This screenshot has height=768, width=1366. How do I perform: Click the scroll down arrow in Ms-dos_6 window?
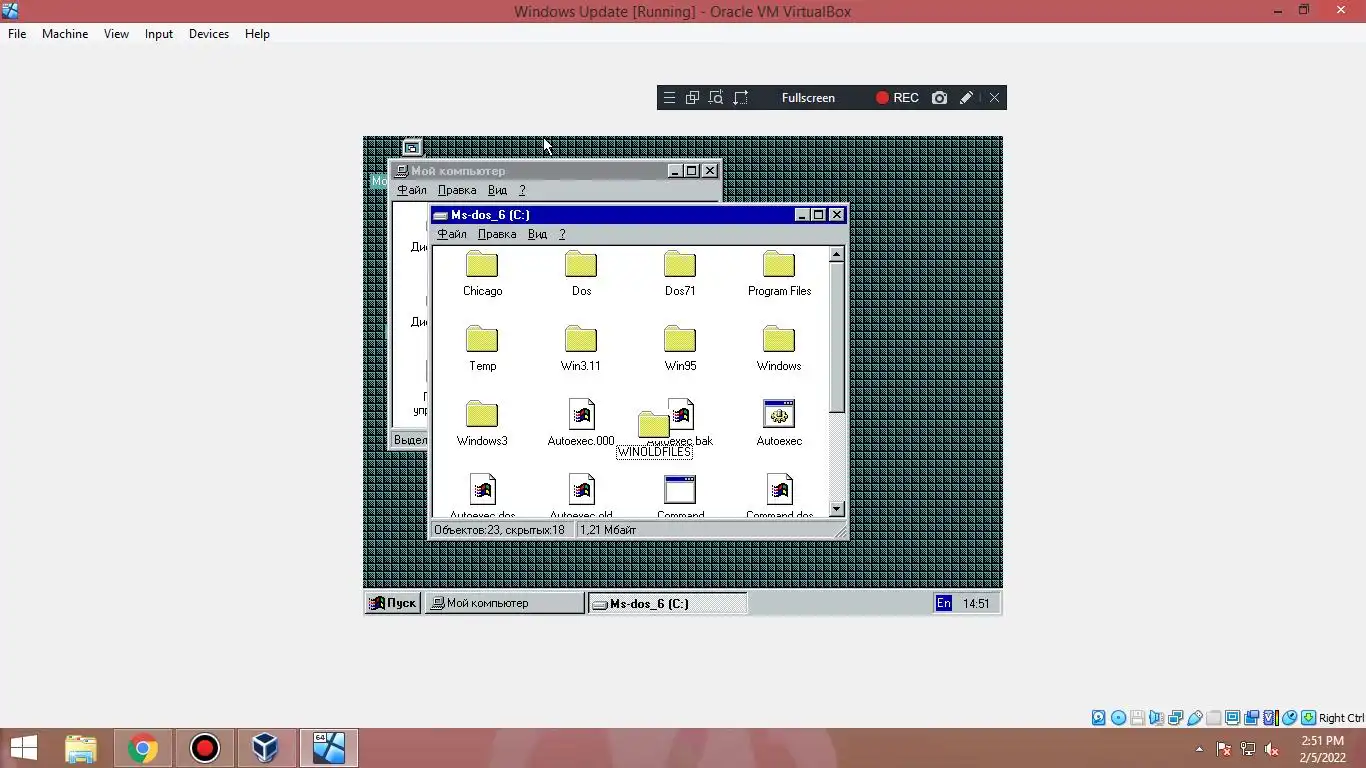837,509
